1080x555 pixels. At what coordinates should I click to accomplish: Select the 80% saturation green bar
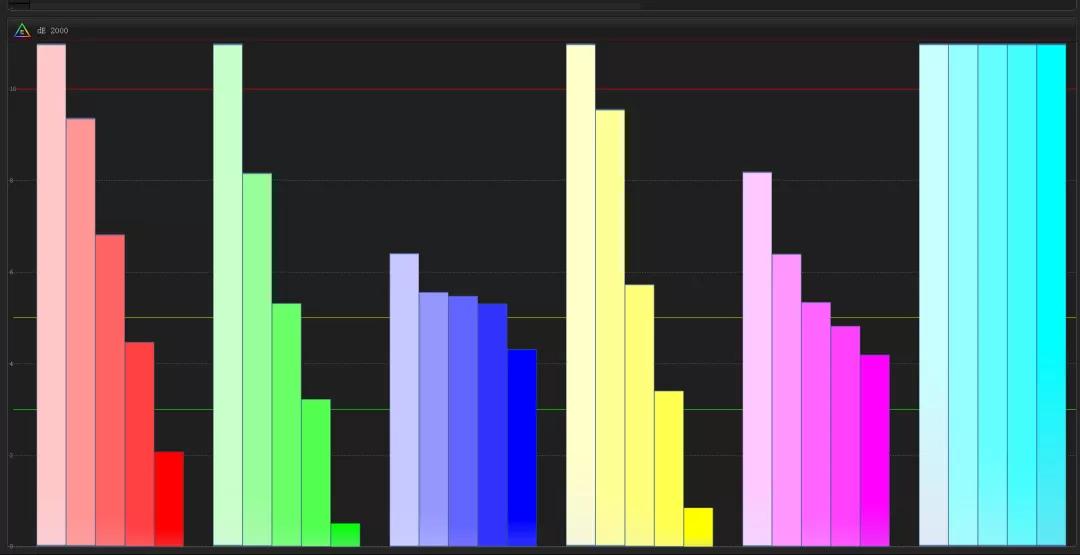click(x=316, y=472)
